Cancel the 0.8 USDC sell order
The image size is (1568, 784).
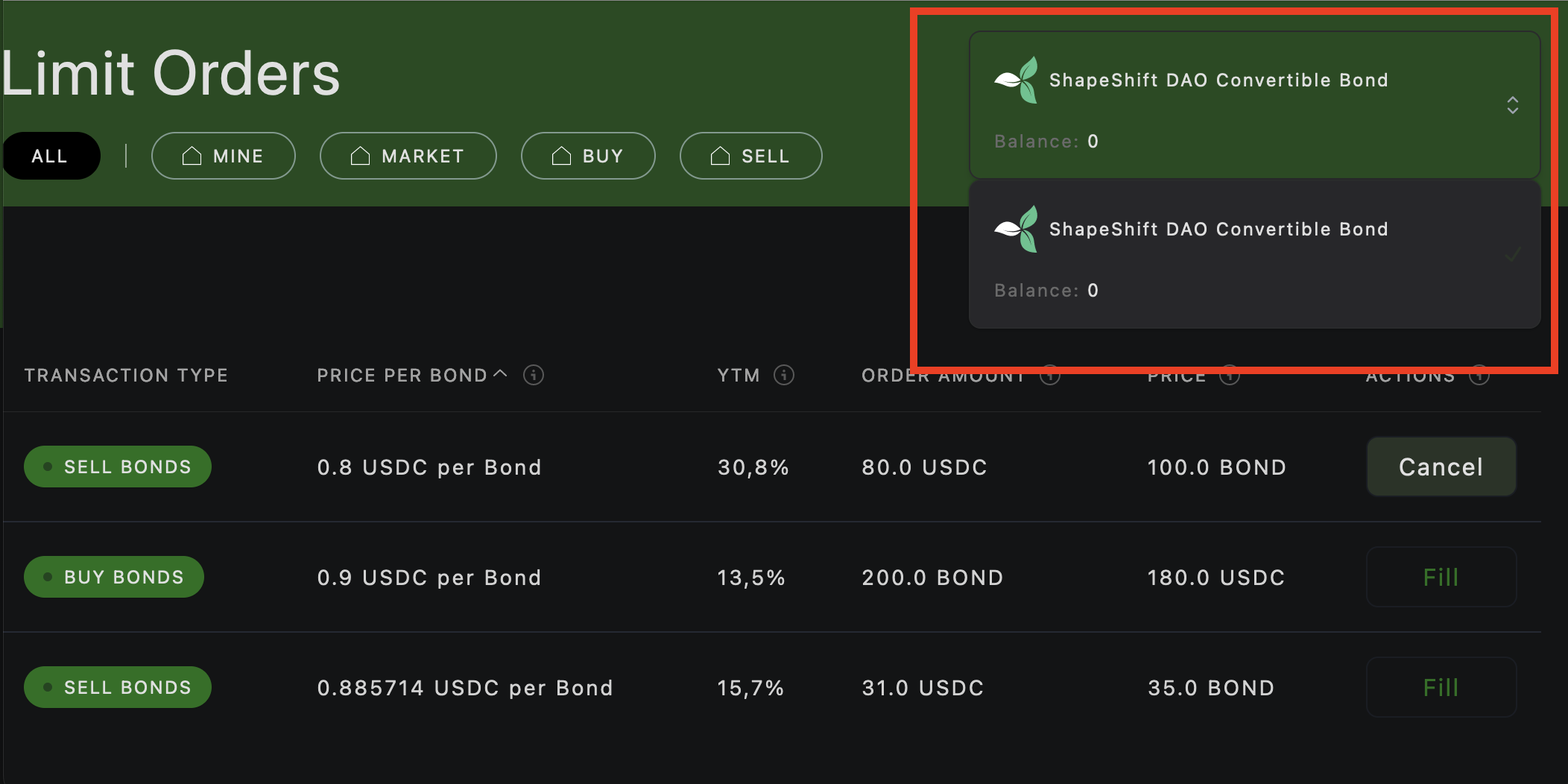(1441, 467)
